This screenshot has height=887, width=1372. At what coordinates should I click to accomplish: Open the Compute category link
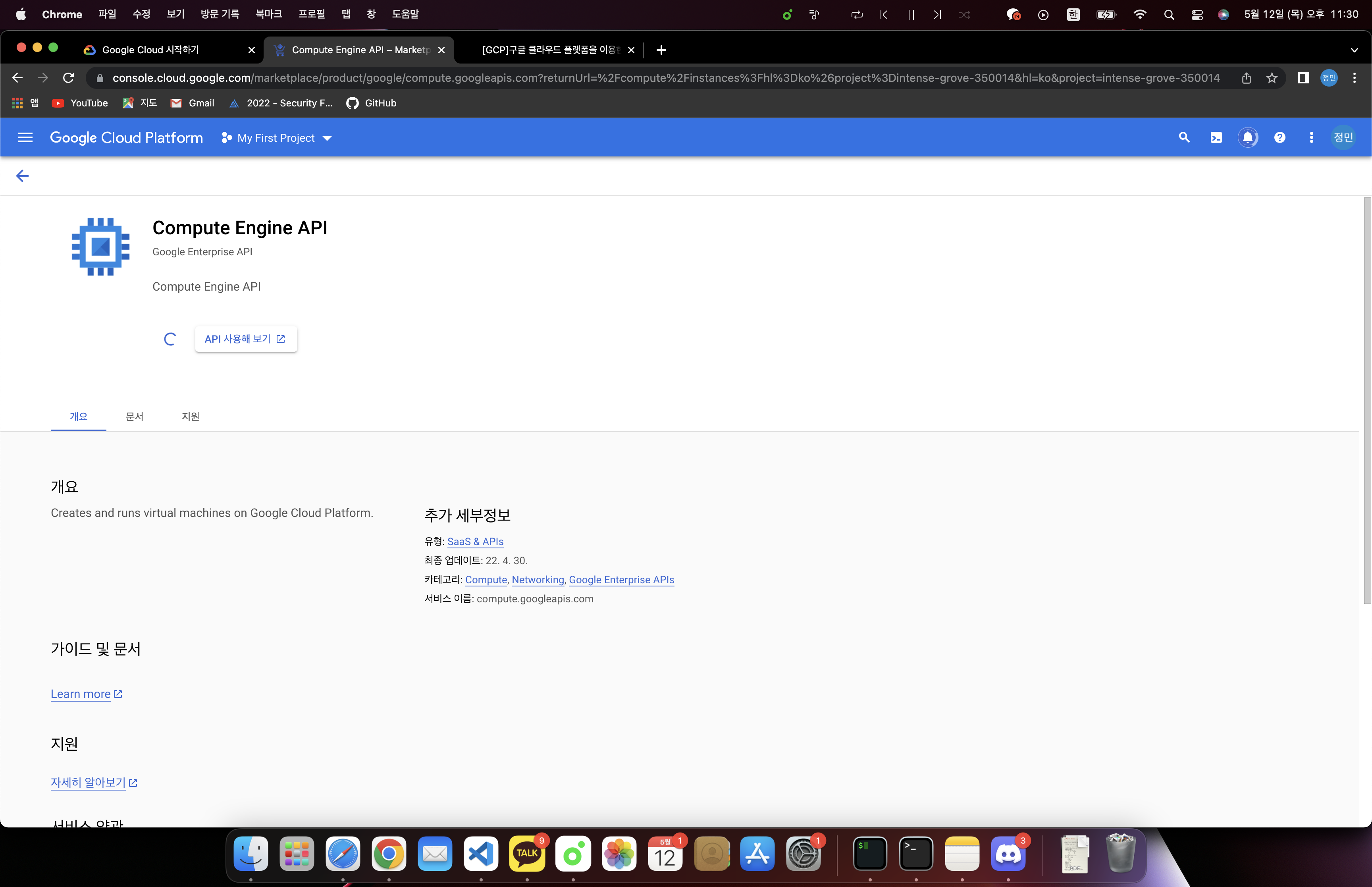pos(486,579)
